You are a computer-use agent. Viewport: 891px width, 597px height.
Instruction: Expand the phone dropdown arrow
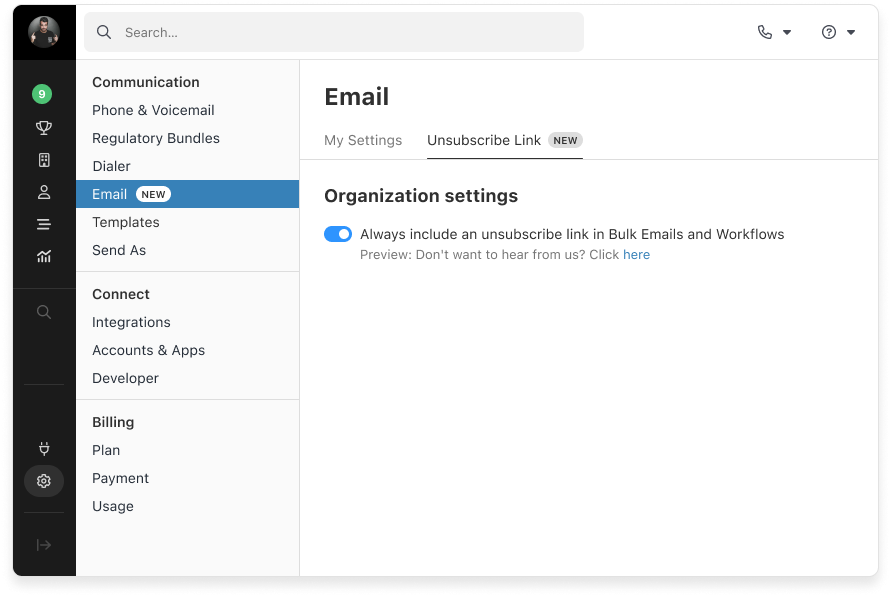tap(787, 32)
